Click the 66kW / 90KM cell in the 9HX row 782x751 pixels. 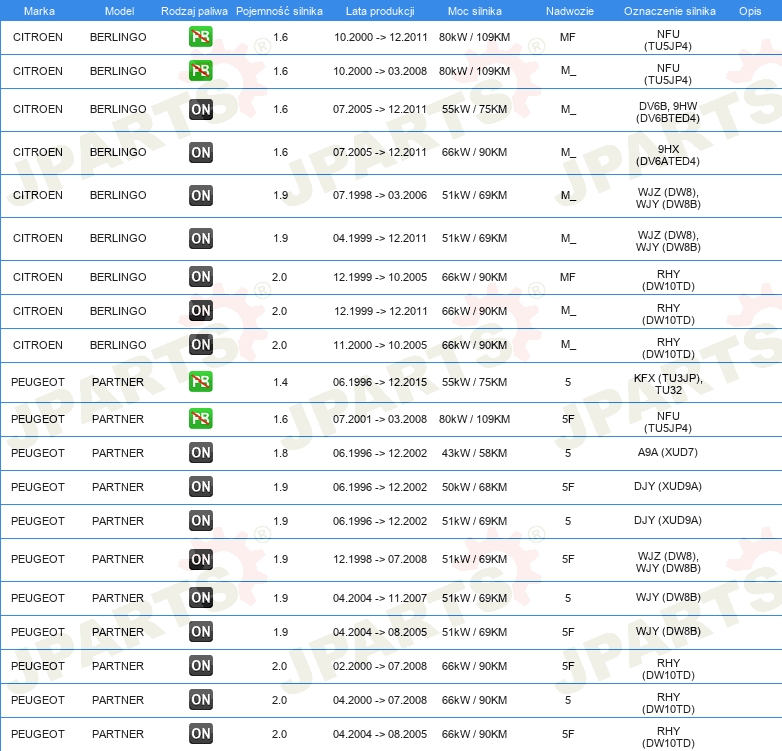(474, 152)
